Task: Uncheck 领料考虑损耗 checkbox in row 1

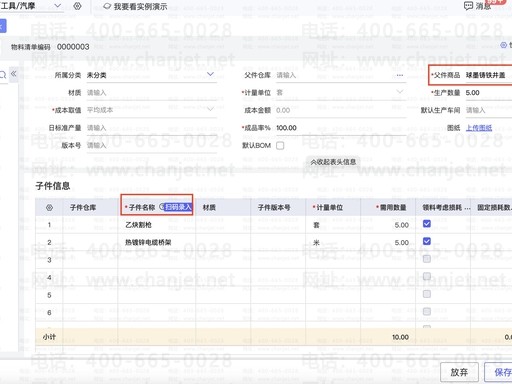Action: (x=427, y=224)
